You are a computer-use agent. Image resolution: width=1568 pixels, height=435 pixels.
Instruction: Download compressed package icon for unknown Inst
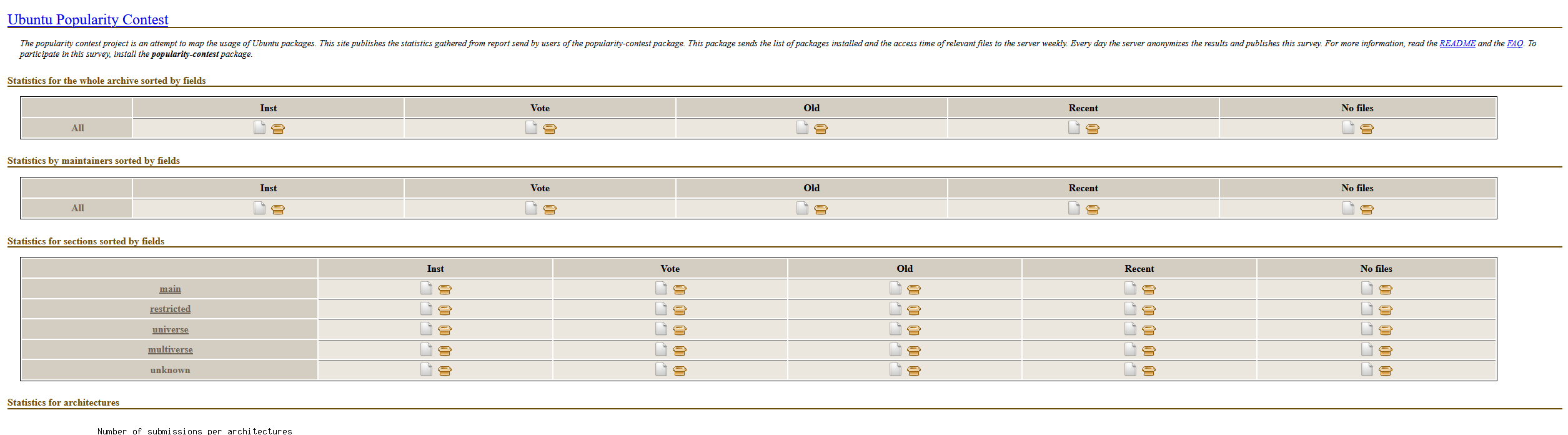[x=445, y=371]
